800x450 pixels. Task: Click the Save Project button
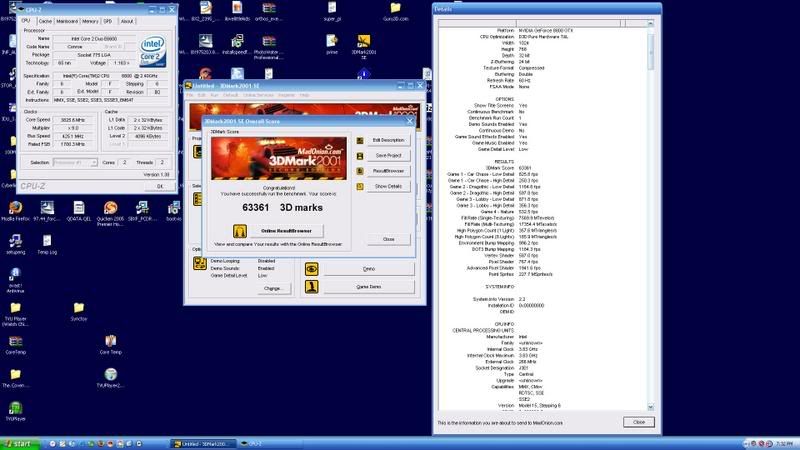tap(388, 156)
